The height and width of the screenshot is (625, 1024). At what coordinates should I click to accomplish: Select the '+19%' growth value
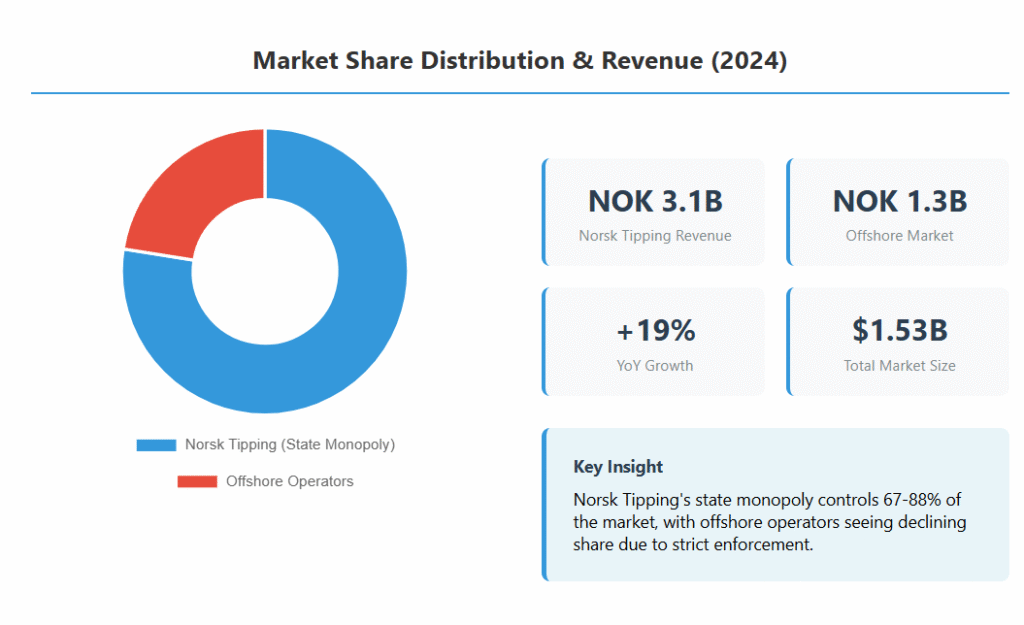655,330
